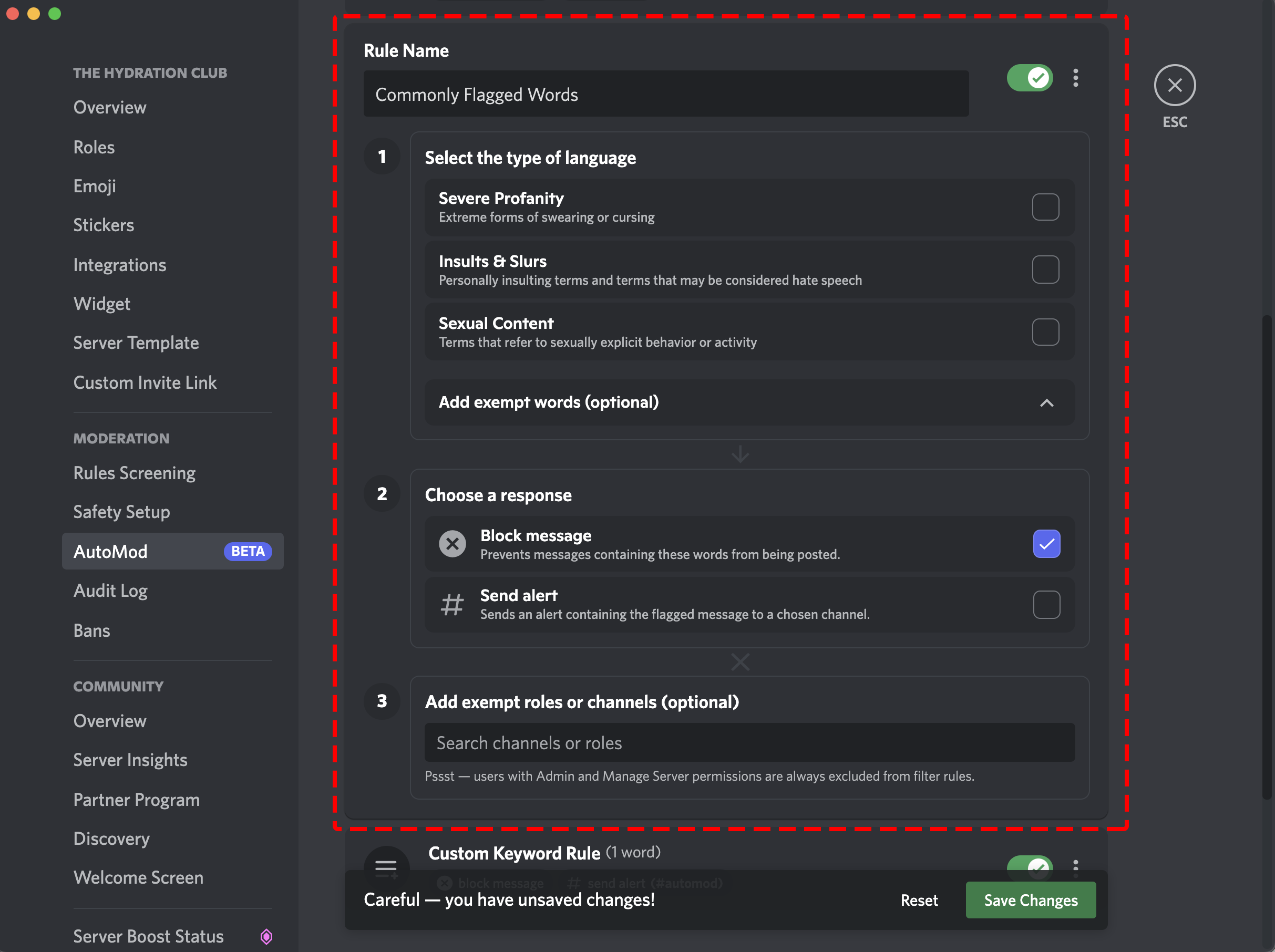Click the BETA badge next to AutoMod

pyautogui.click(x=248, y=551)
